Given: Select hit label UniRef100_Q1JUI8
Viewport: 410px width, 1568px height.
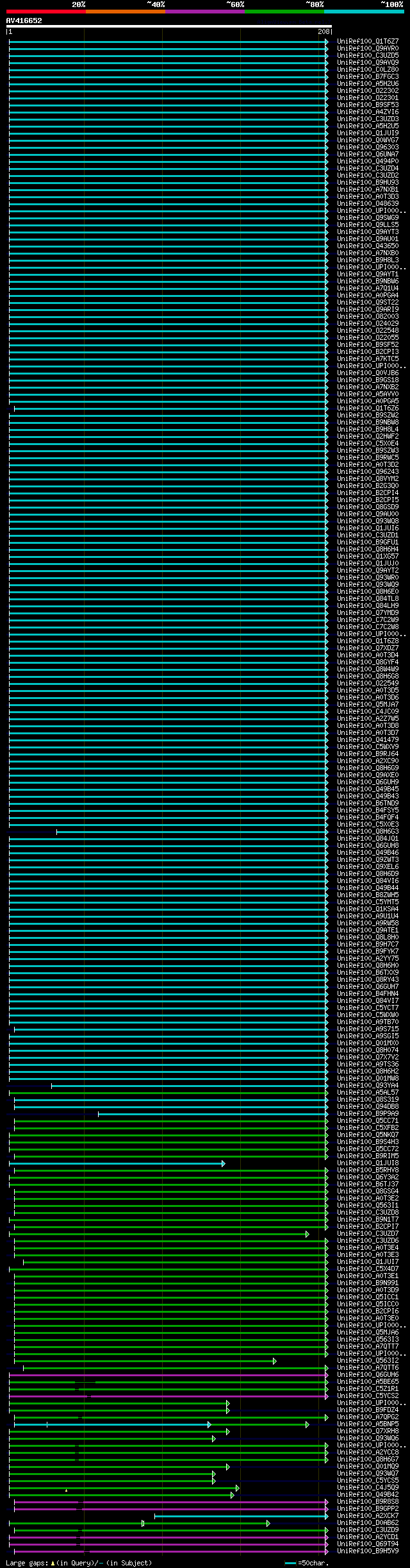Looking at the screenshot, I should click(368, 1163).
